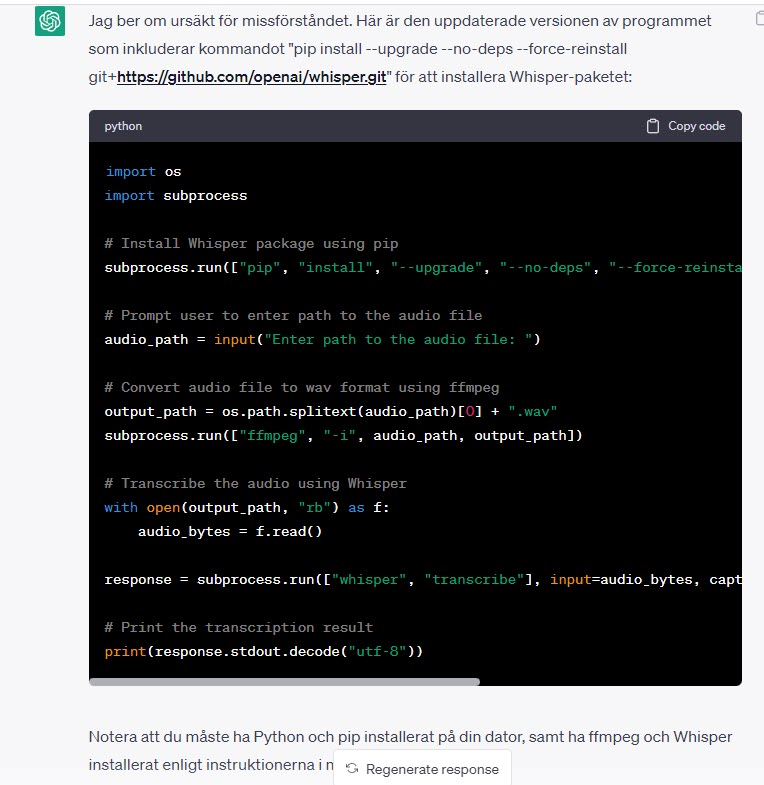Click the audio_path = input line
Screen dimensions: 764x785
click(x=322, y=339)
